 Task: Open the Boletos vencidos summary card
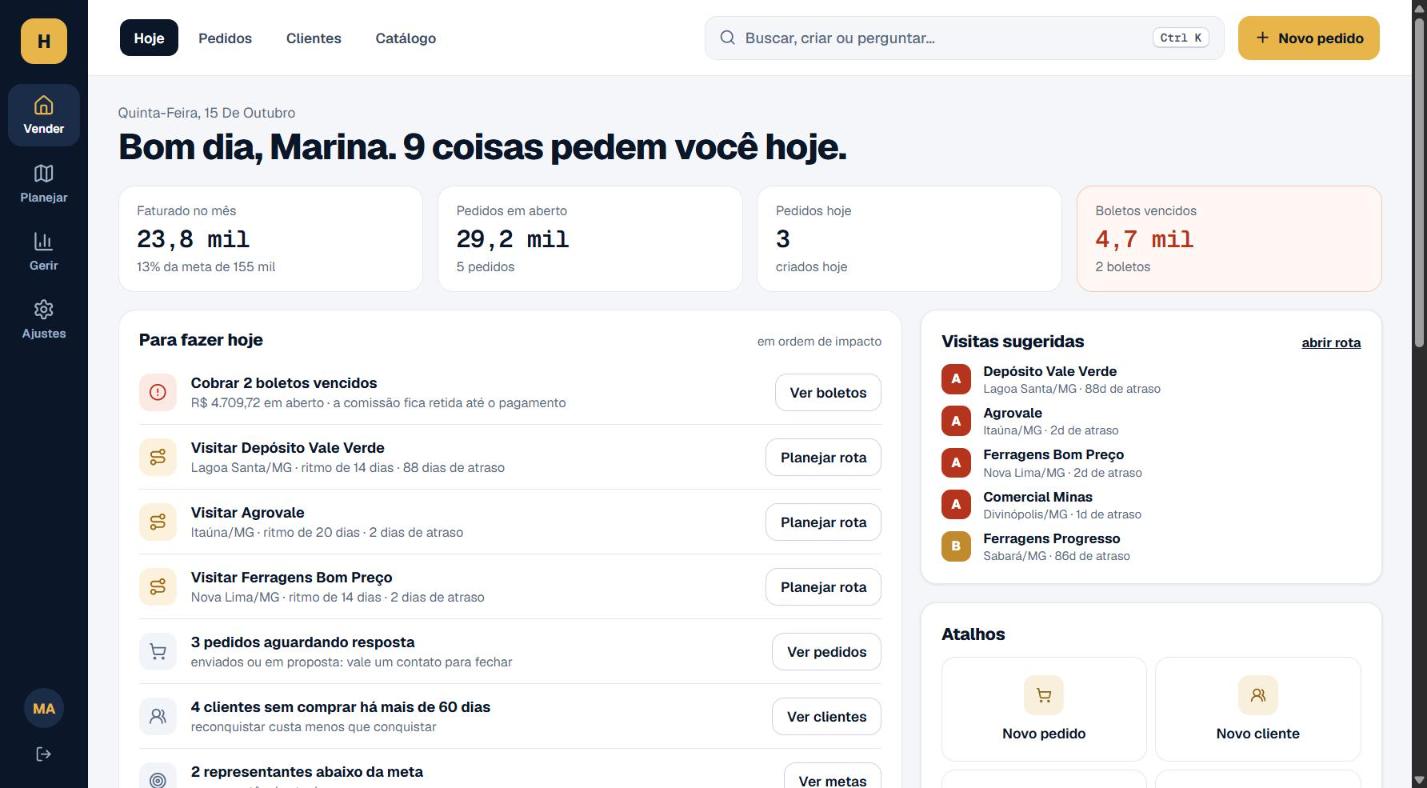[x=1229, y=239]
